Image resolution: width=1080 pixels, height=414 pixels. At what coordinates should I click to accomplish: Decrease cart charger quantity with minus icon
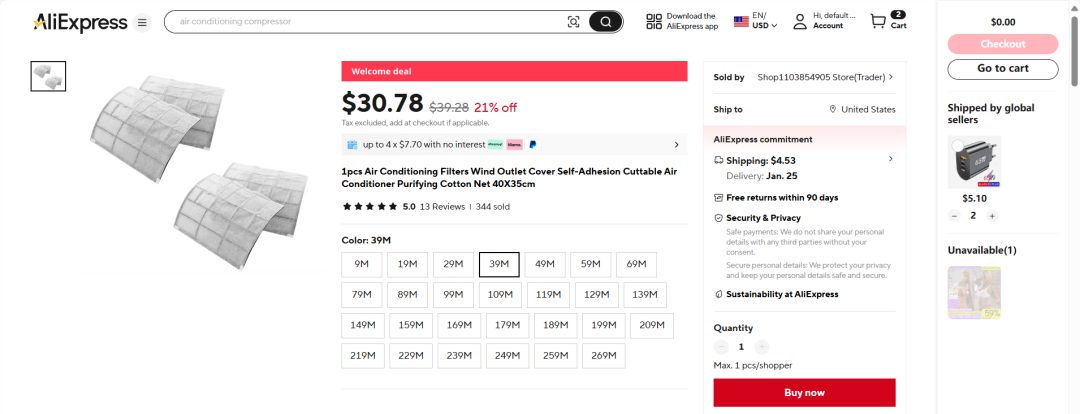954,216
